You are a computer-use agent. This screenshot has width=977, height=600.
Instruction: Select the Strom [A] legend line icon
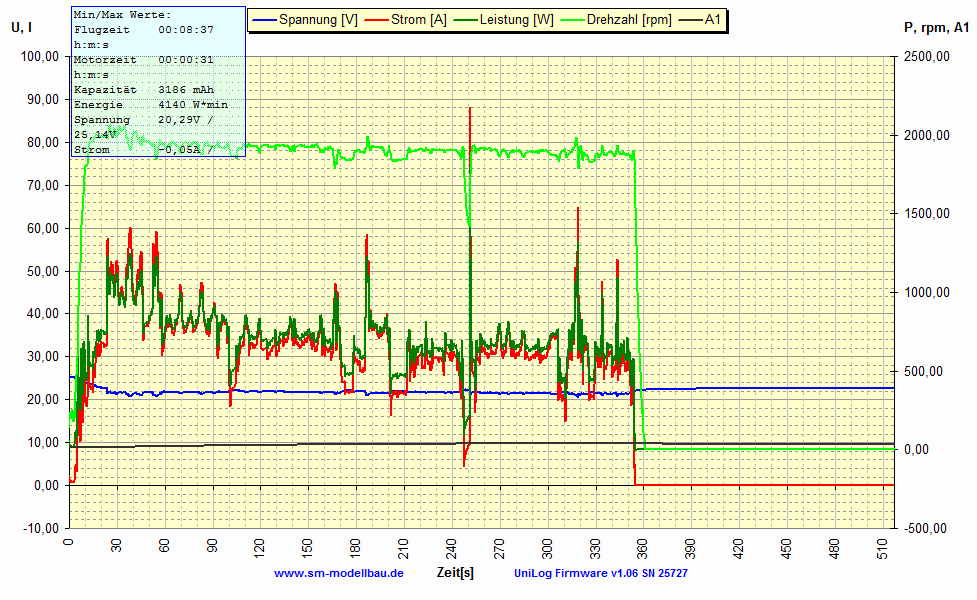tap(376, 18)
